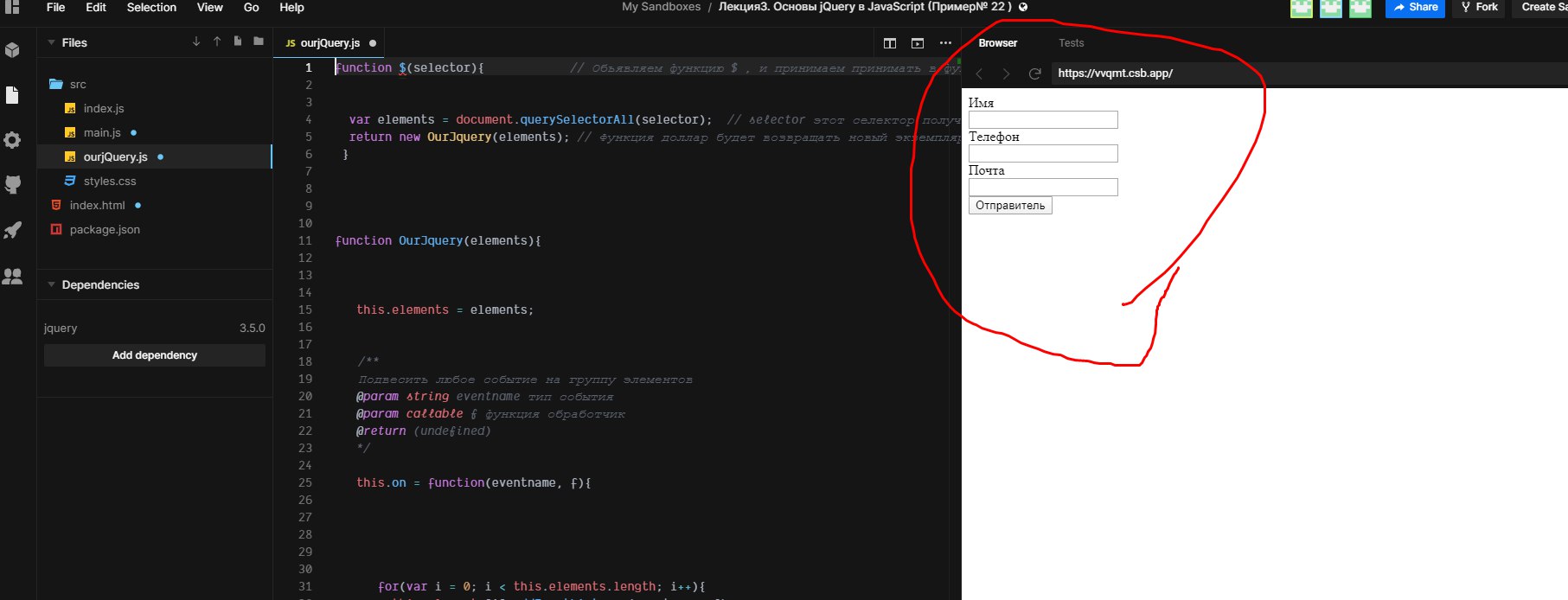The image size is (1568, 600).
Task: Click the jquery version 3.5.0 text
Action: click(252, 329)
